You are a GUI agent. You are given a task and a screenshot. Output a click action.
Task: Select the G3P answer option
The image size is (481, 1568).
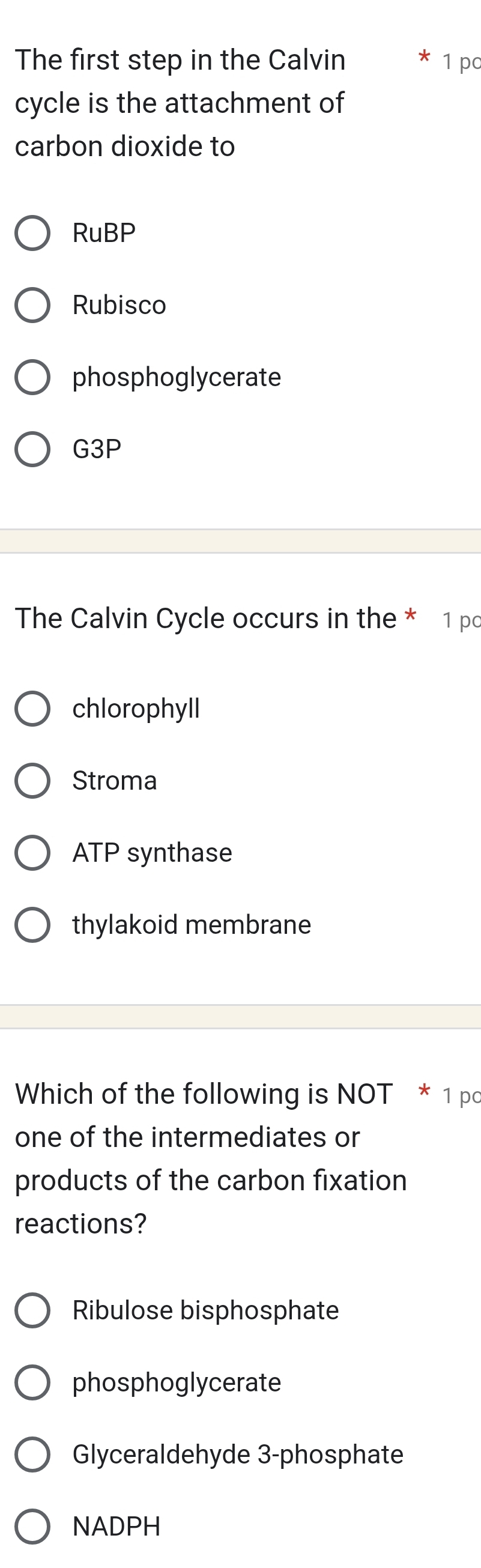click(x=34, y=449)
